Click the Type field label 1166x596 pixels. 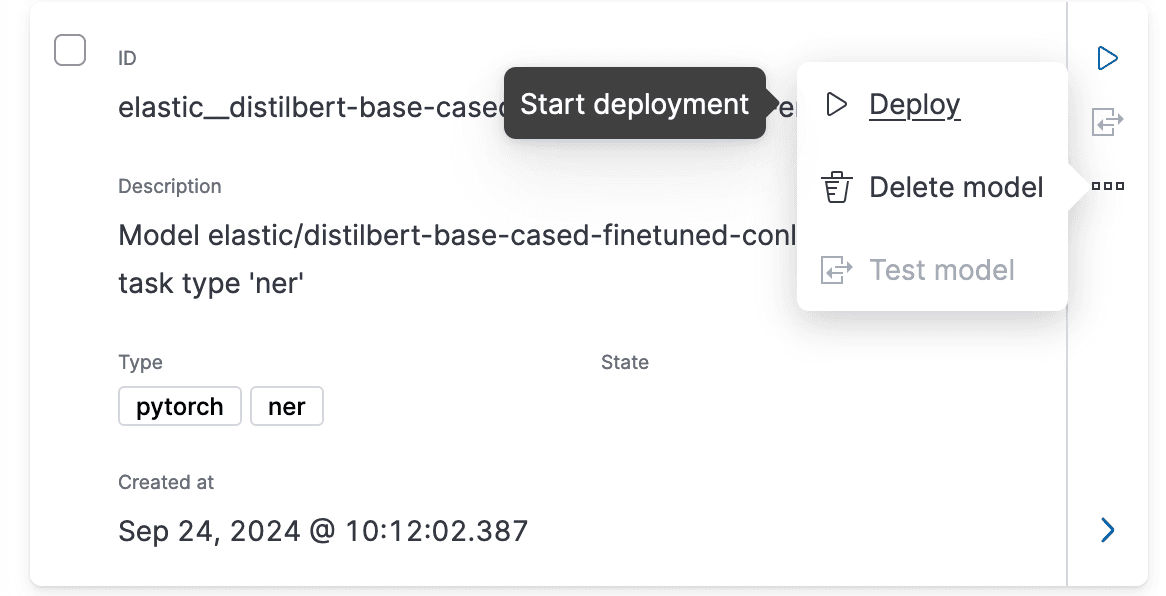pos(140,362)
